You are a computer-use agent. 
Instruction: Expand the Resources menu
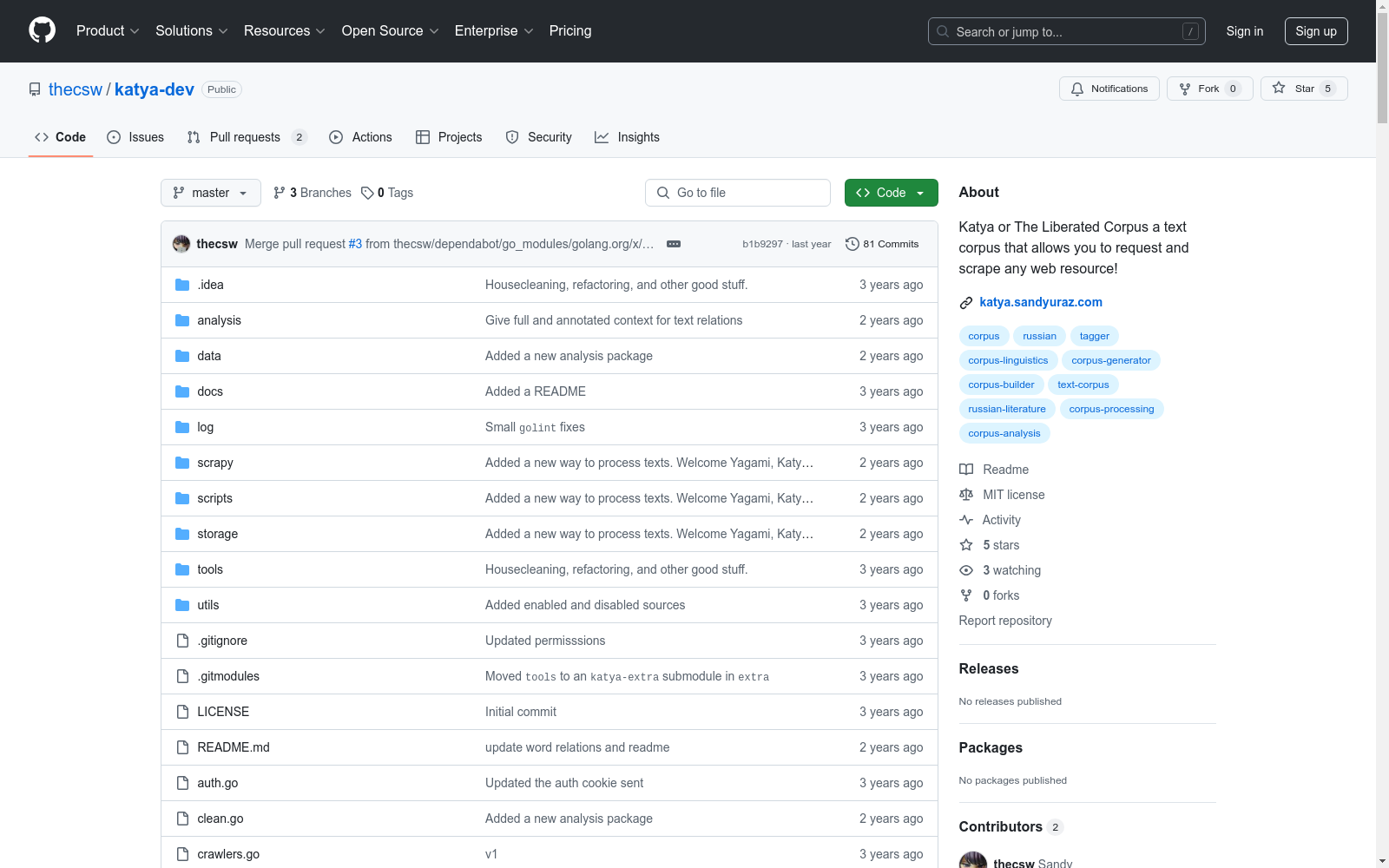pyautogui.click(x=285, y=31)
